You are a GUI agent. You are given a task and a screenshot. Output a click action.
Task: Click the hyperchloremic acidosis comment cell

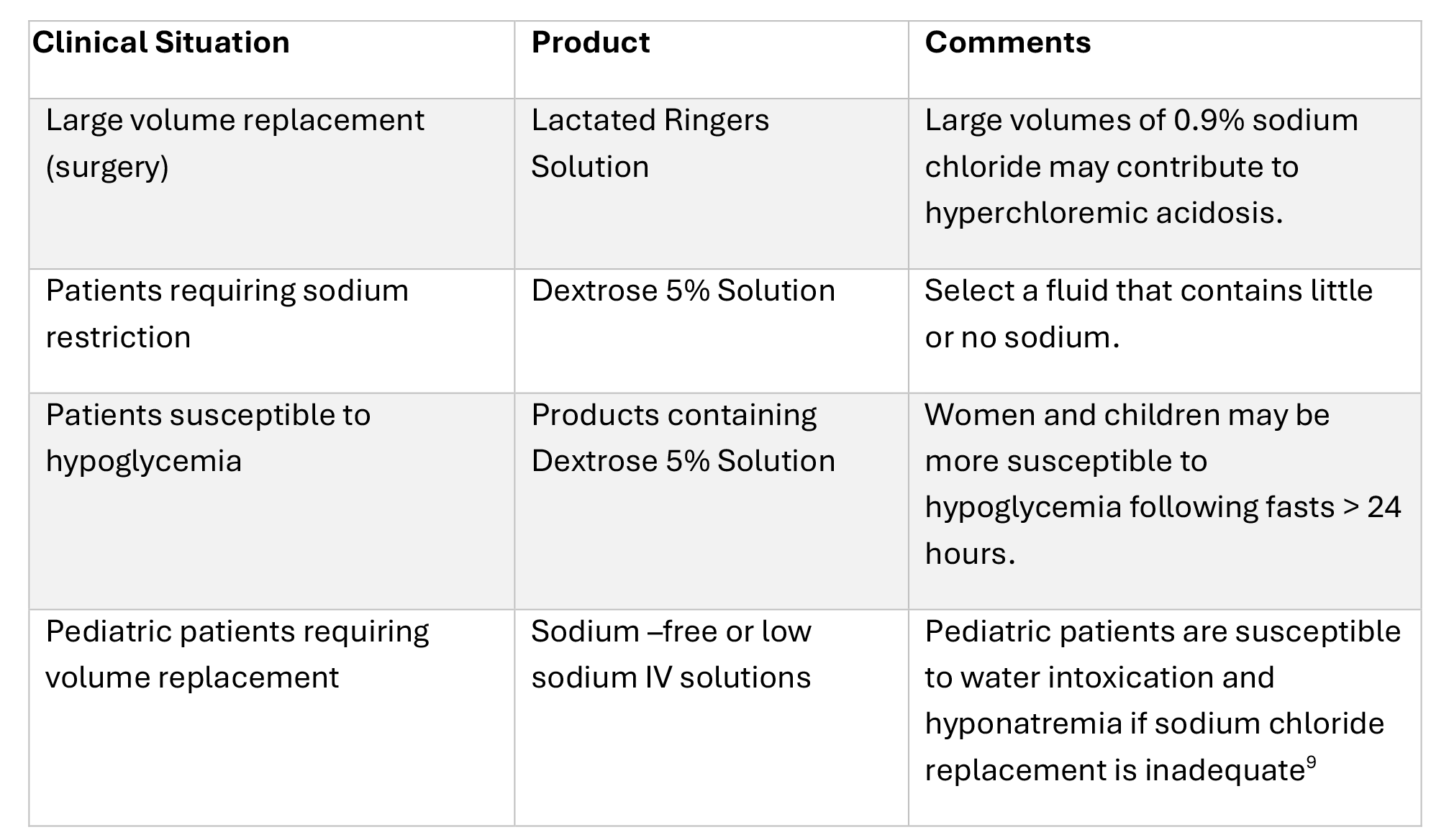pos(1141,166)
